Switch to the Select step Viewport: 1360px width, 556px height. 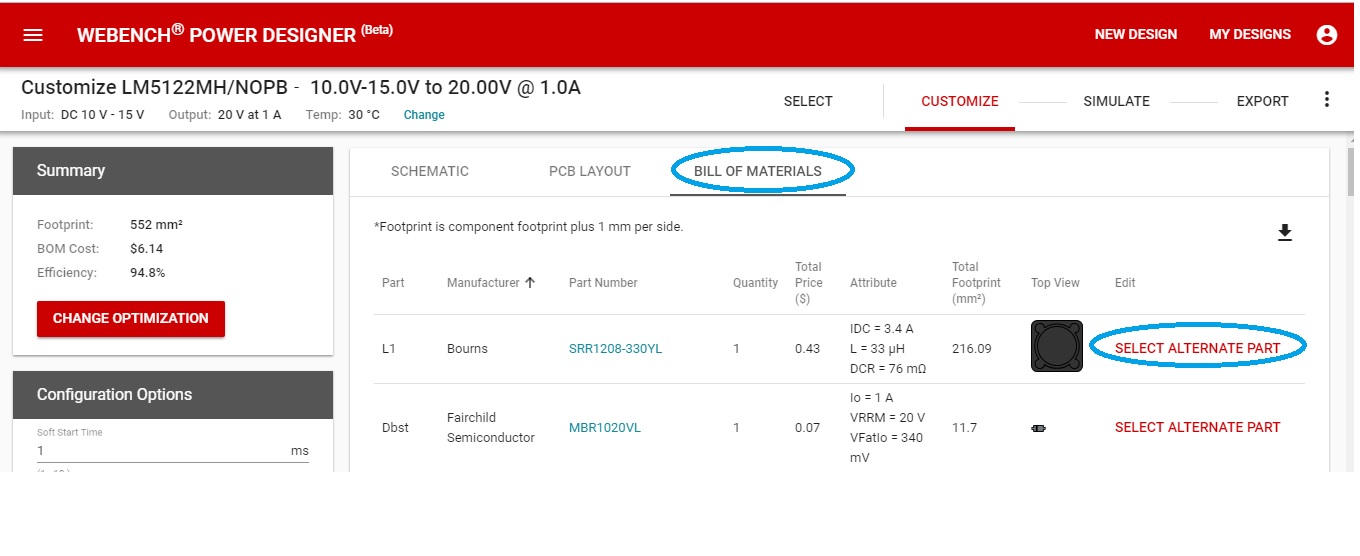tap(808, 101)
